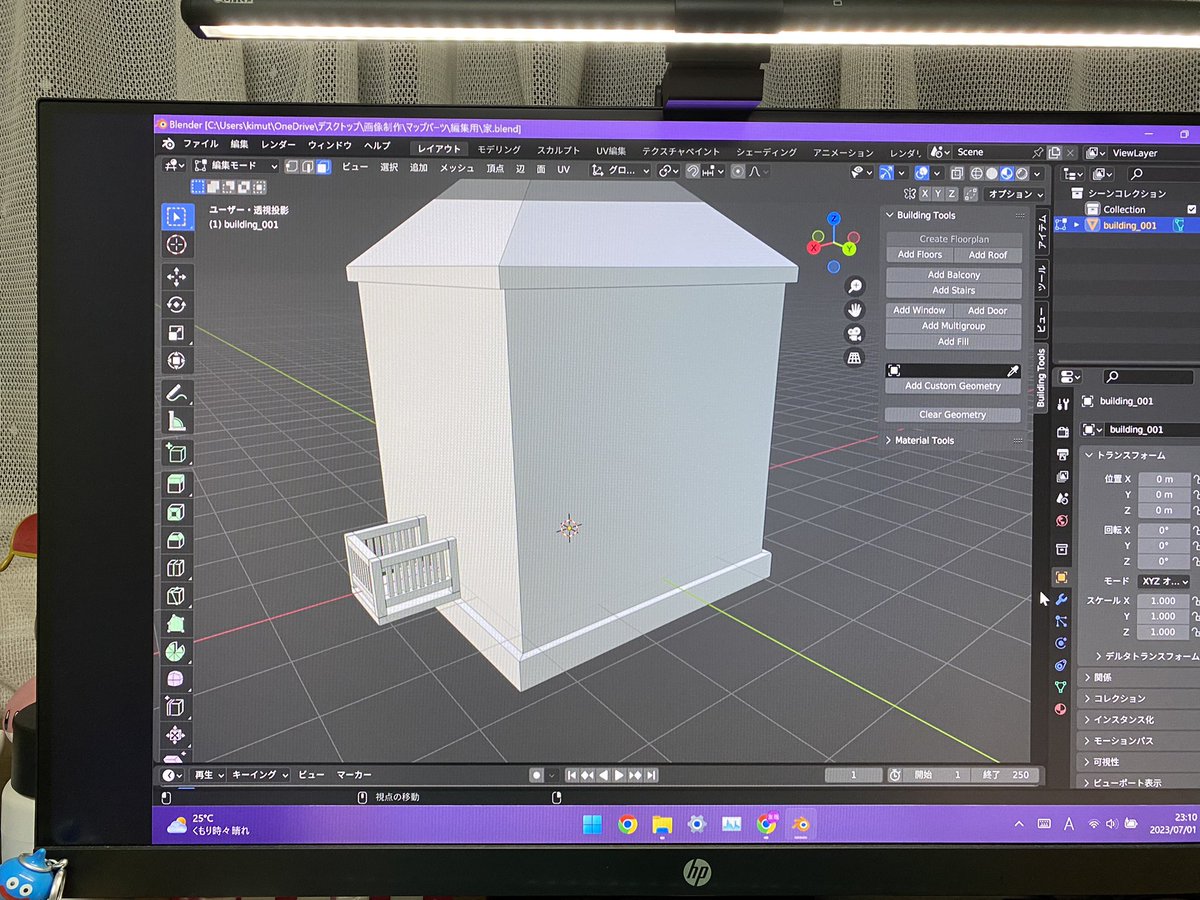
Task: Click Add Floors button
Action: coord(919,255)
